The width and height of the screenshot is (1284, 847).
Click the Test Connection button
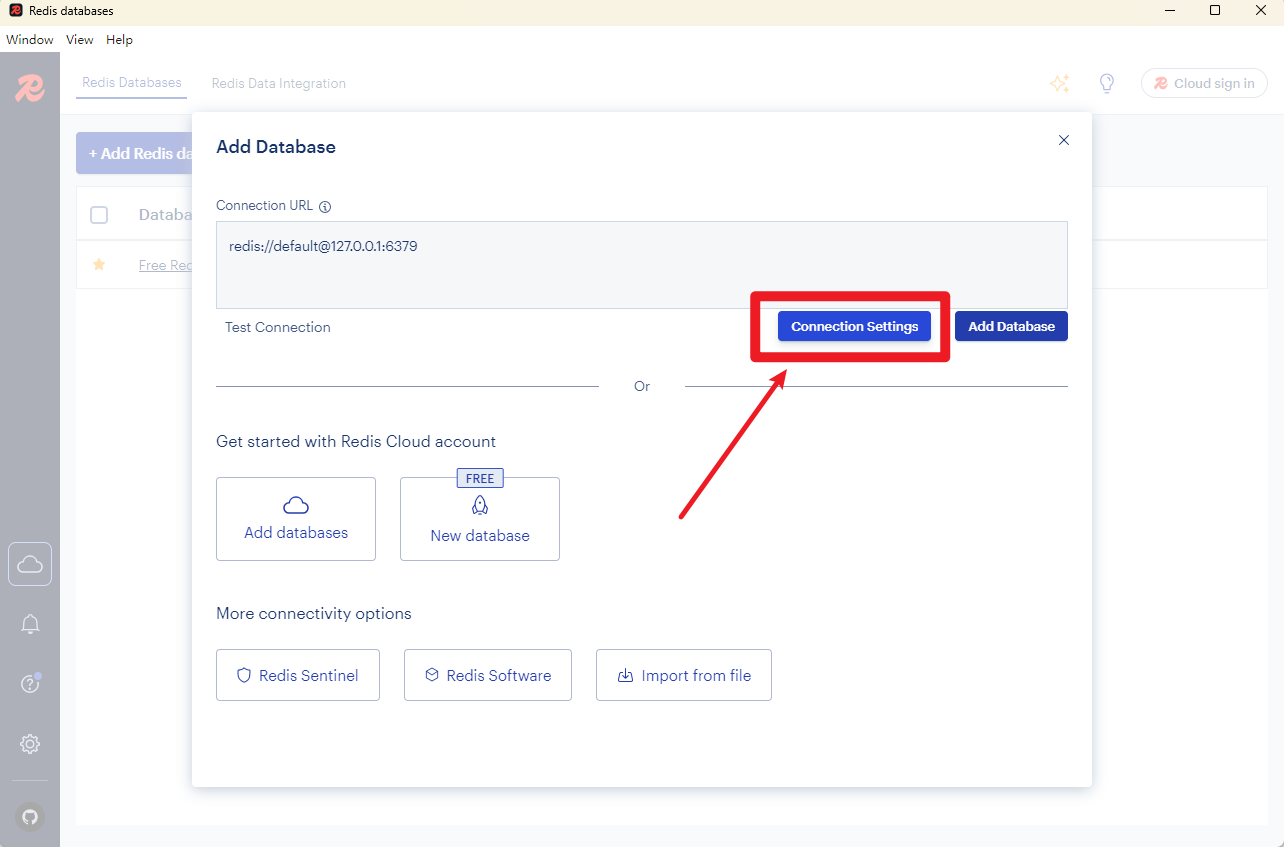[x=278, y=327]
